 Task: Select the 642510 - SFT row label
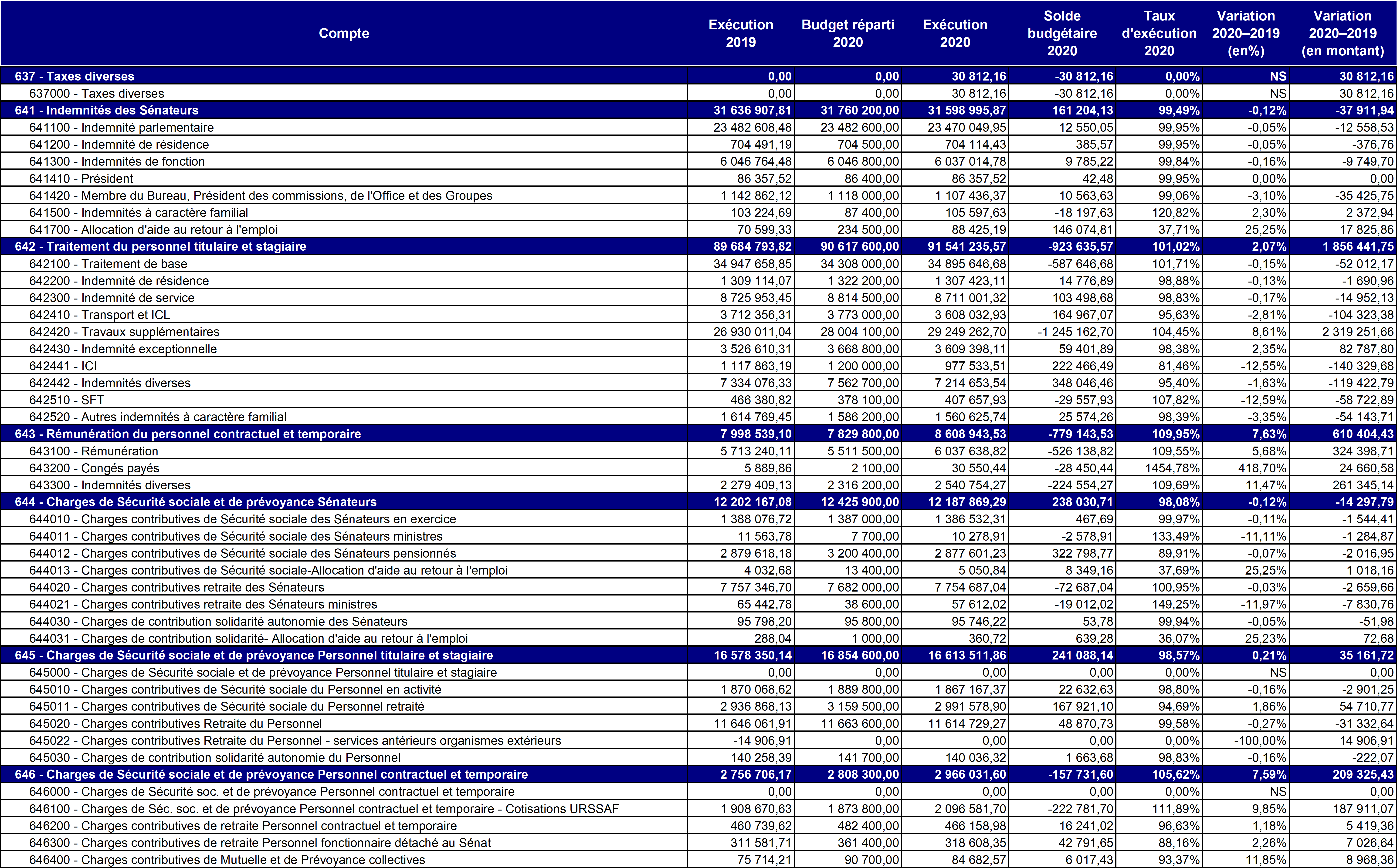click(67, 400)
